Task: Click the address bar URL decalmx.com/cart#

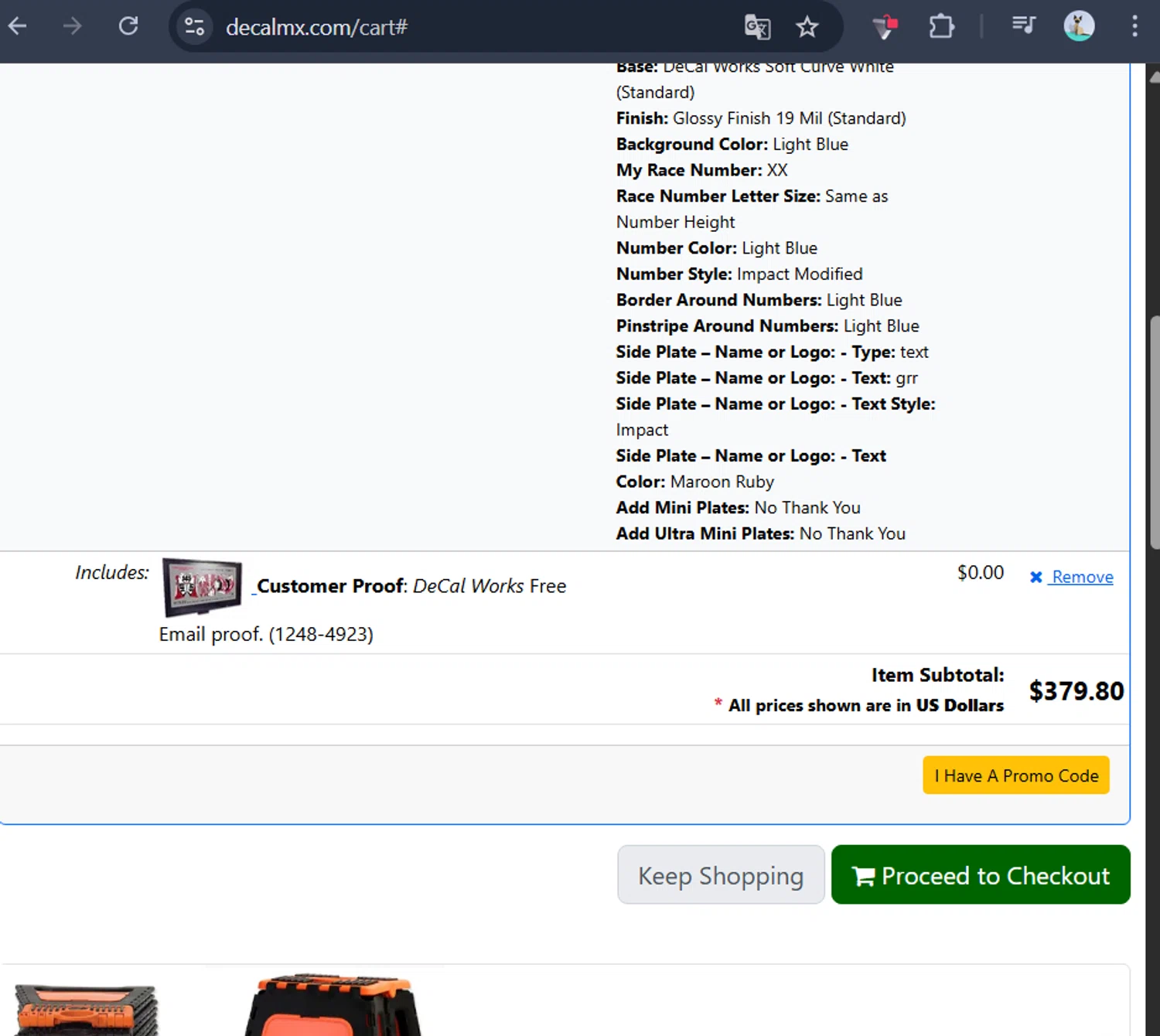Action: 316,28
